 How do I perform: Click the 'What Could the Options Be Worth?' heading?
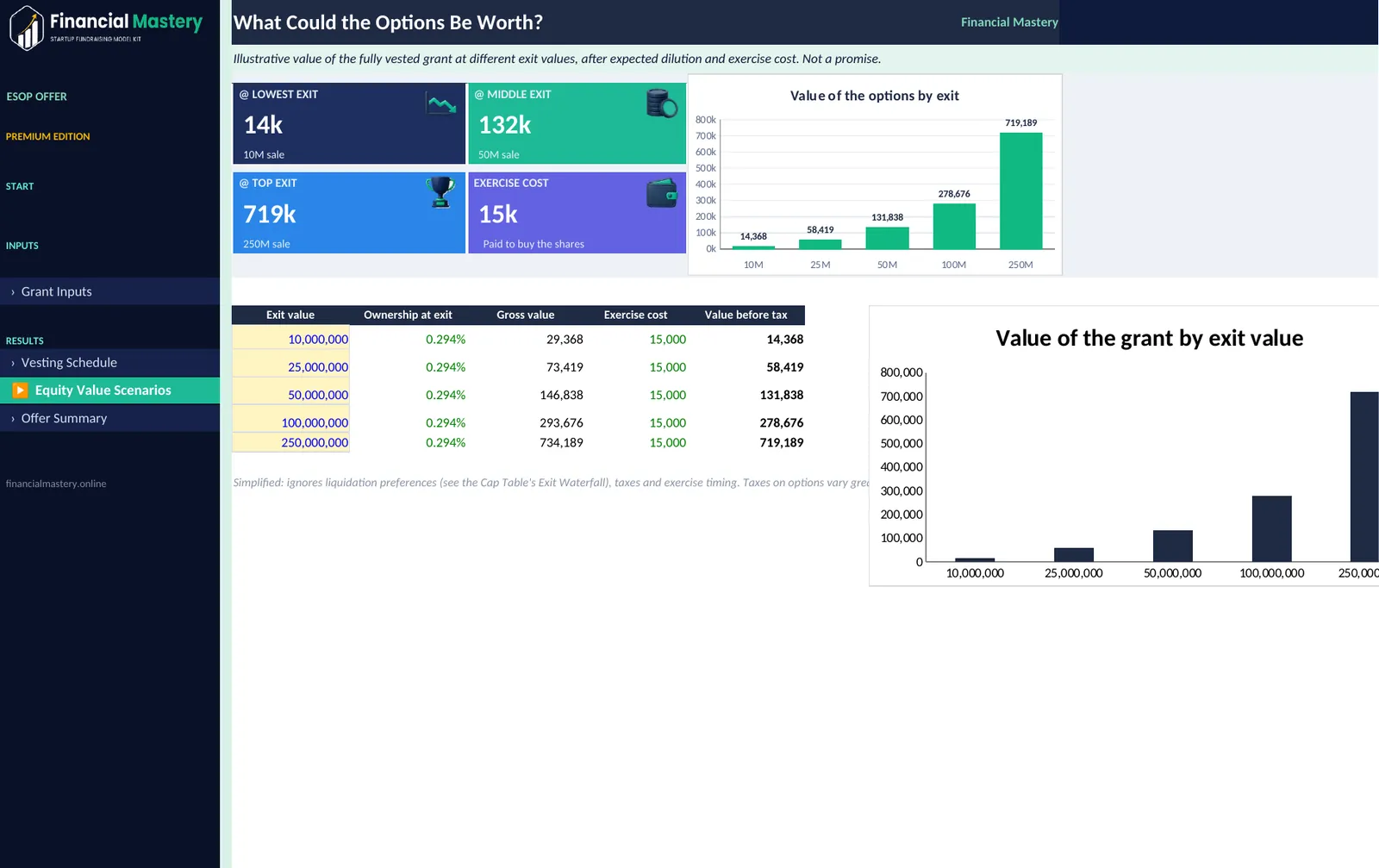(x=388, y=22)
